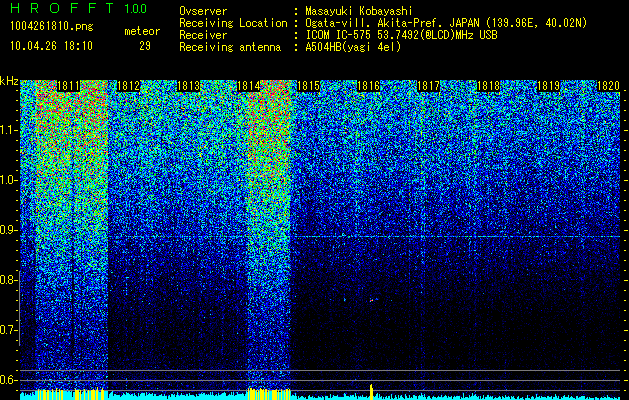Click the 1813 time marker
Screen dimensions: 629x400
[x=189, y=86]
